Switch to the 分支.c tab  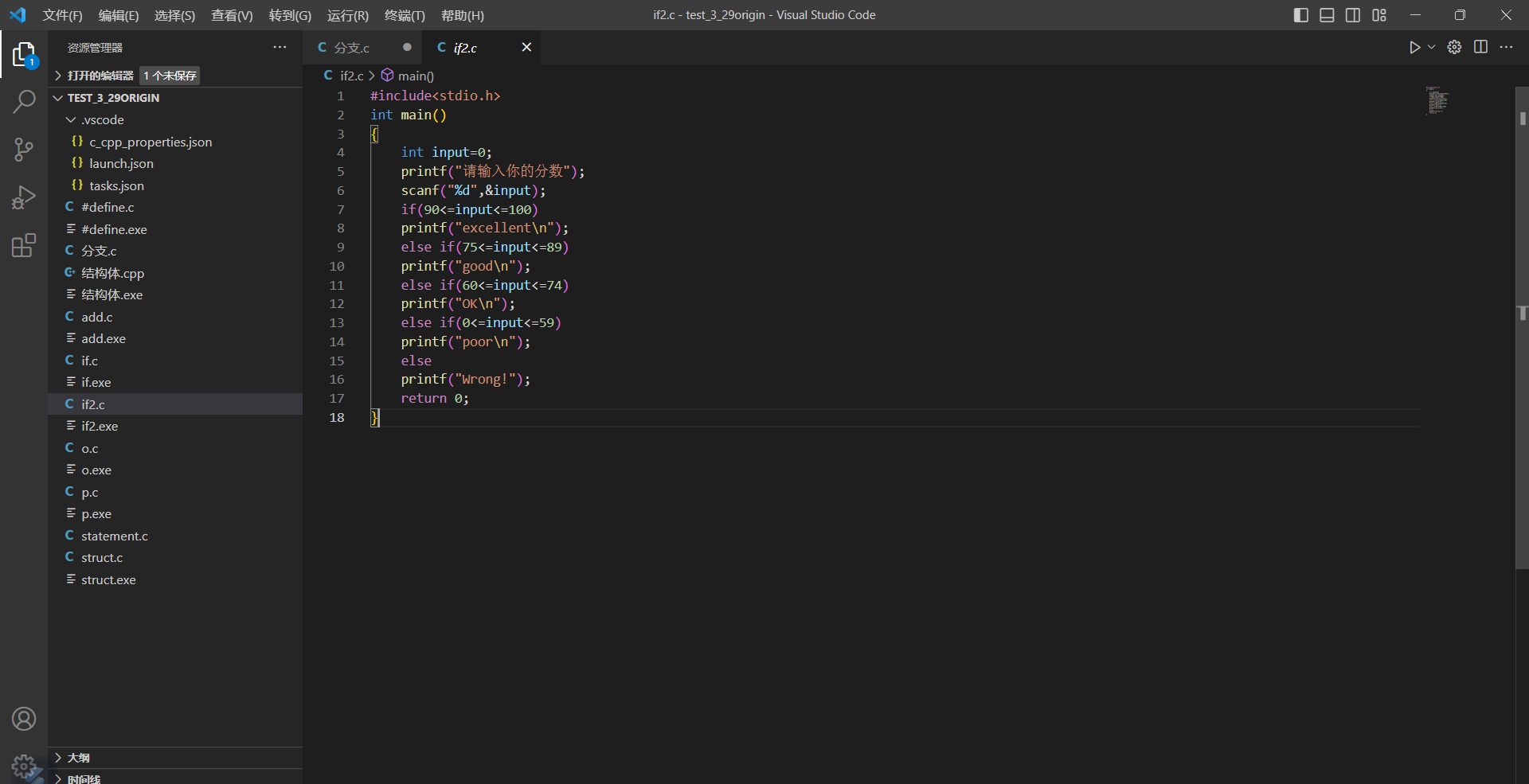click(x=351, y=48)
